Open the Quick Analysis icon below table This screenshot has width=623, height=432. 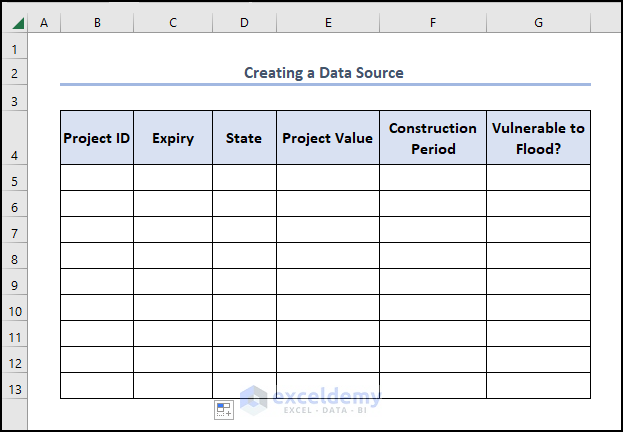coord(223,410)
